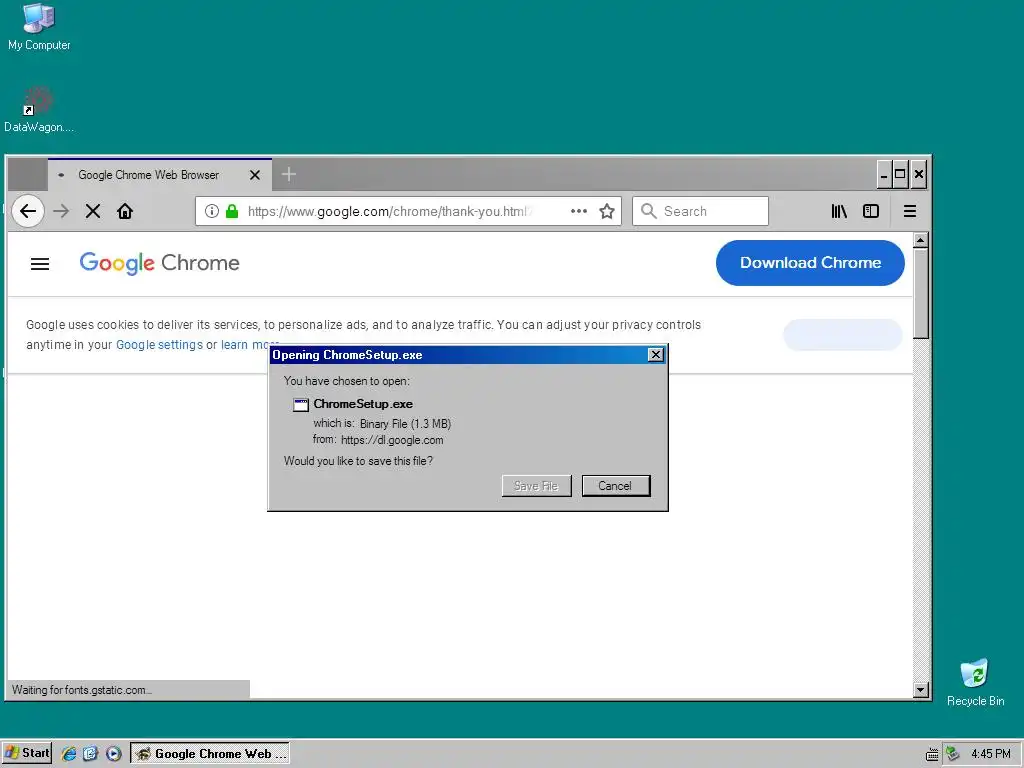1024x768 pixels.
Task: Open the Google settings link
Action: click(x=159, y=345)
